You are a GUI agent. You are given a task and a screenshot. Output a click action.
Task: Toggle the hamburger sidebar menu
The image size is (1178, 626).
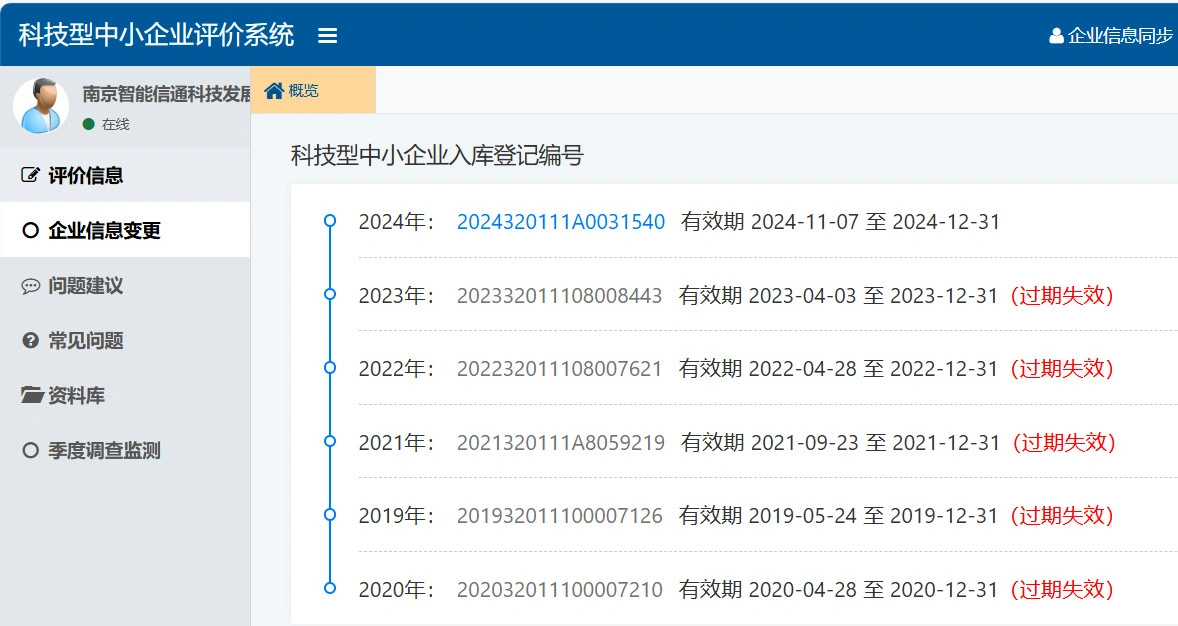pyautogui.click(x=327, y=36)
